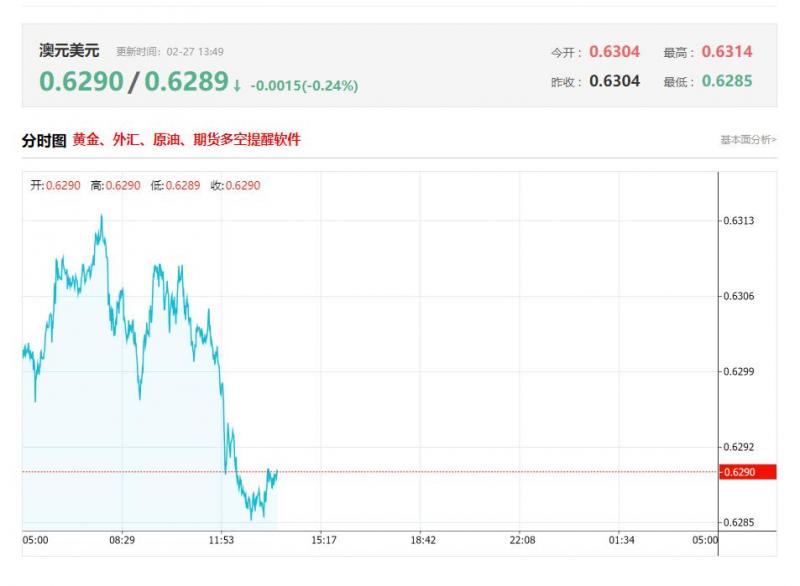Click the 11:53 time axis label
800x586 pixels.
(221, 540)
